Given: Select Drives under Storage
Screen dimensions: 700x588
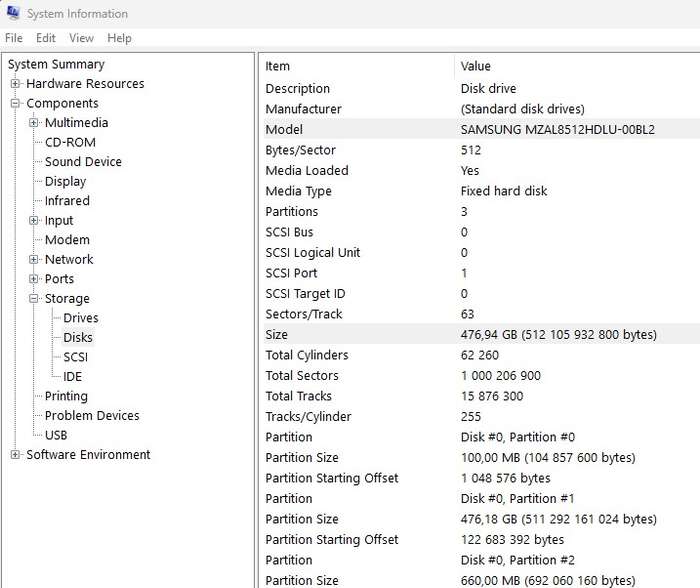Looking at the screenshot, I should tap(81, 318).
